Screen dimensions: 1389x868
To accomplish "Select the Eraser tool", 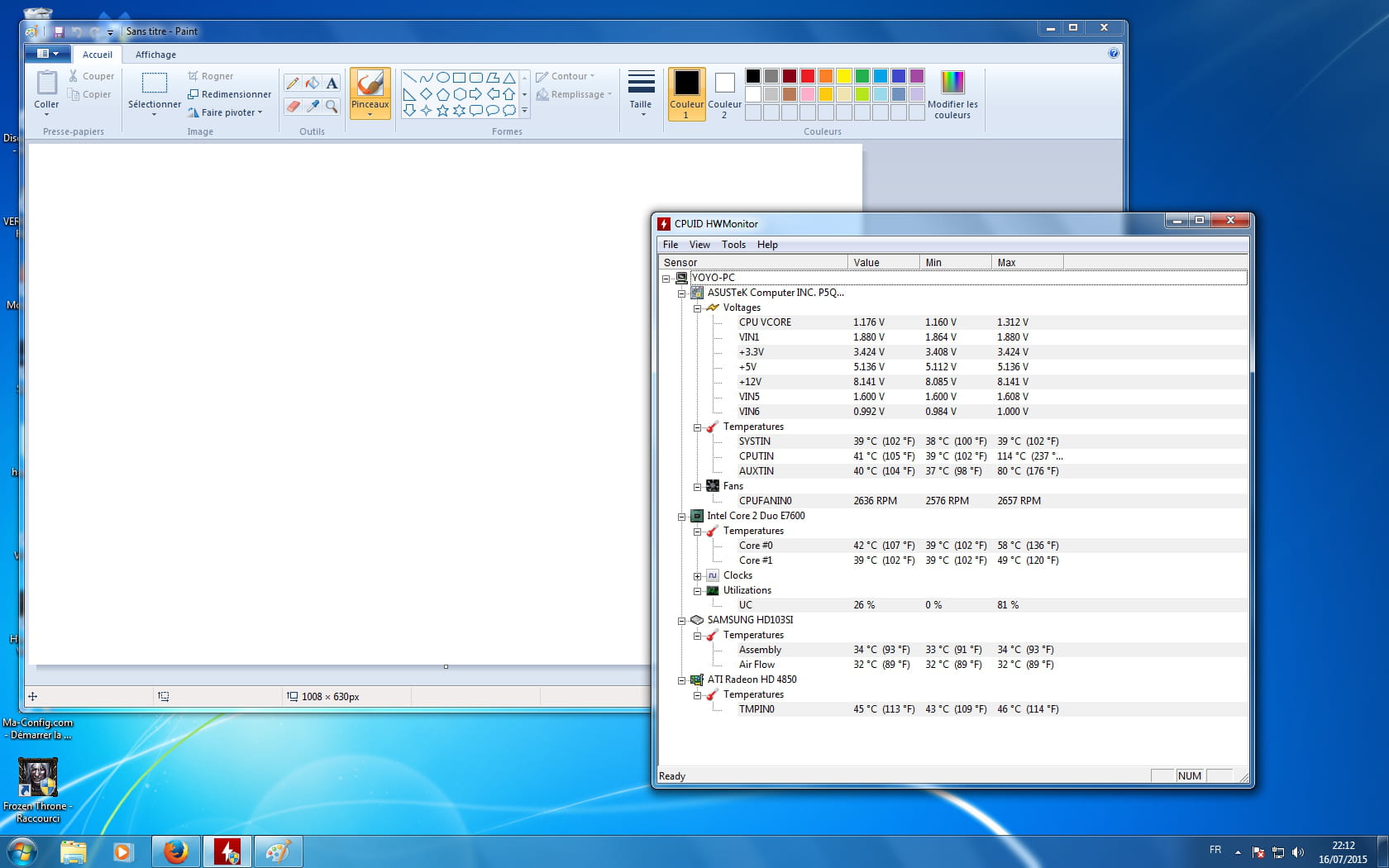I will click(293, 106).
